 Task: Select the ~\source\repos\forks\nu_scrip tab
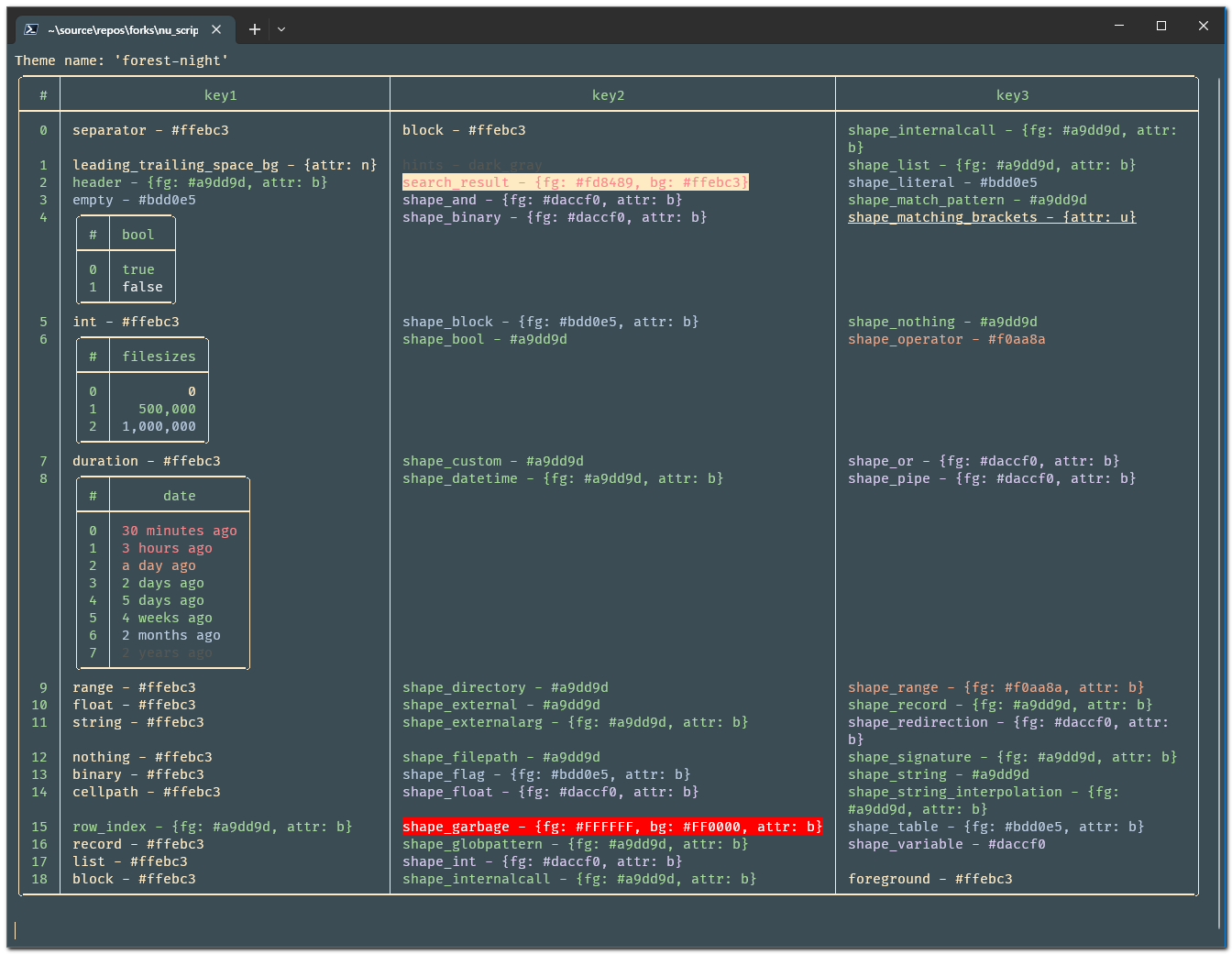[x=123, y=29]
